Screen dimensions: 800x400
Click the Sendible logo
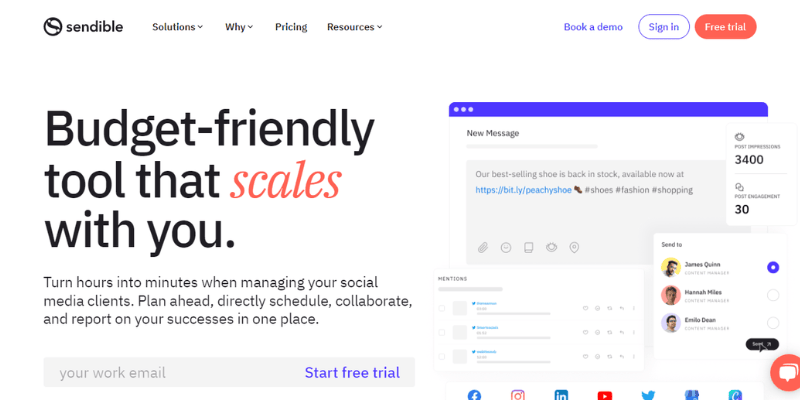(83, 27)
